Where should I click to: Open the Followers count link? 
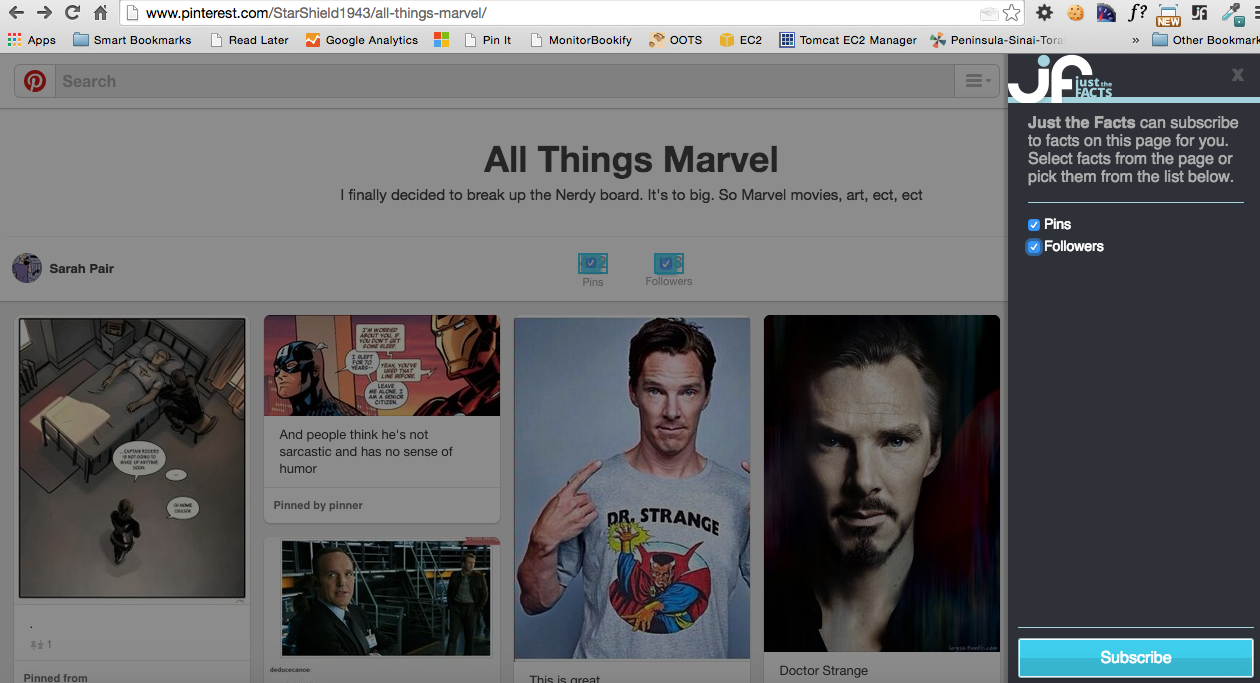pyautogui.click(x=669, y=270)
